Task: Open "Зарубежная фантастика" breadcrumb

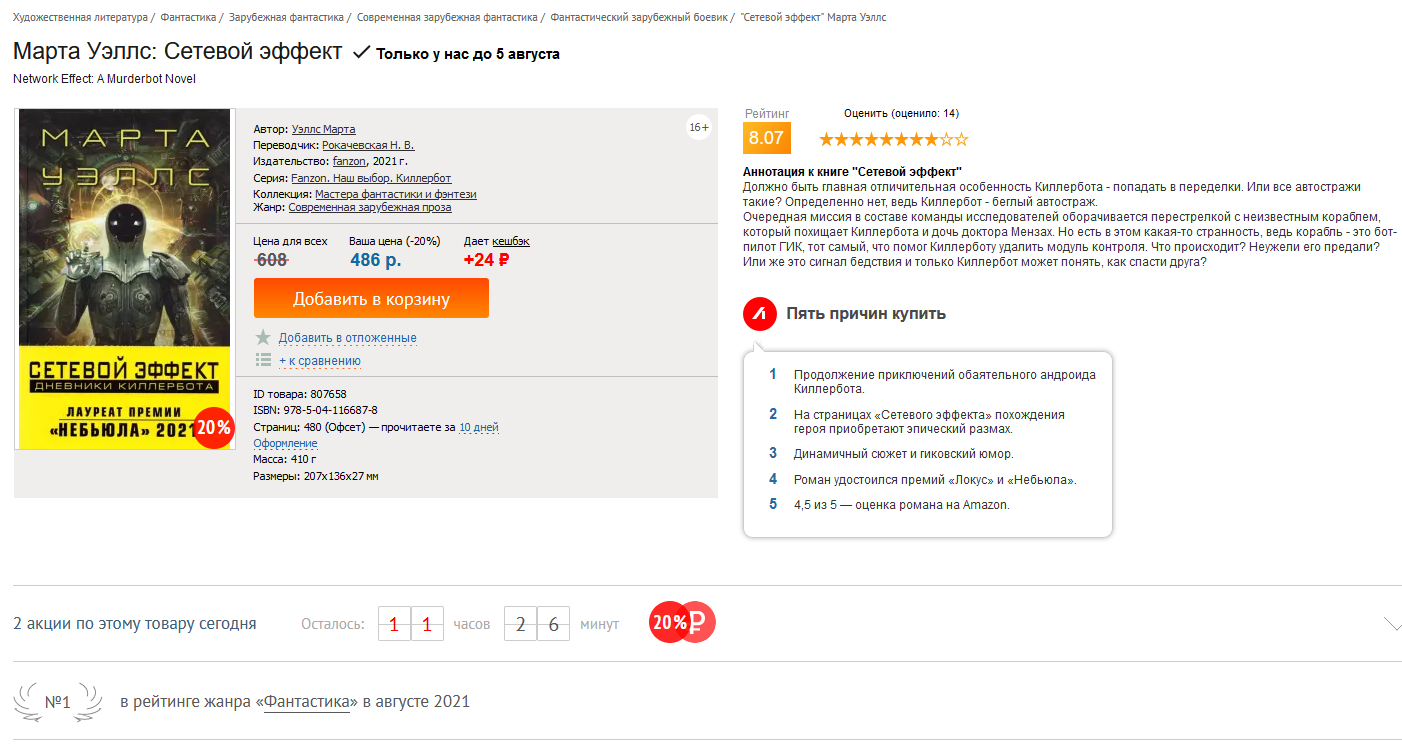Action: (x=285, y=18)
